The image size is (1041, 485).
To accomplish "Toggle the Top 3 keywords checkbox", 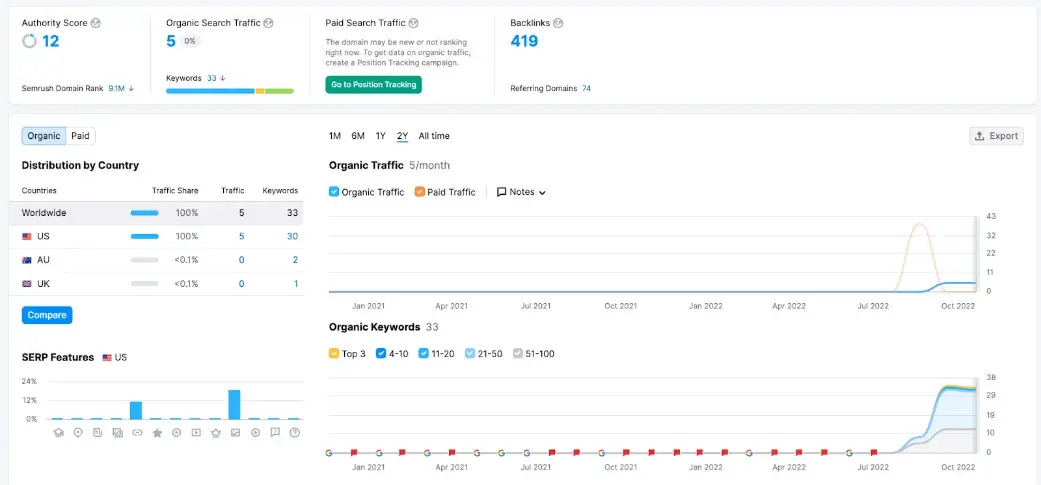I will pos(335,353).
